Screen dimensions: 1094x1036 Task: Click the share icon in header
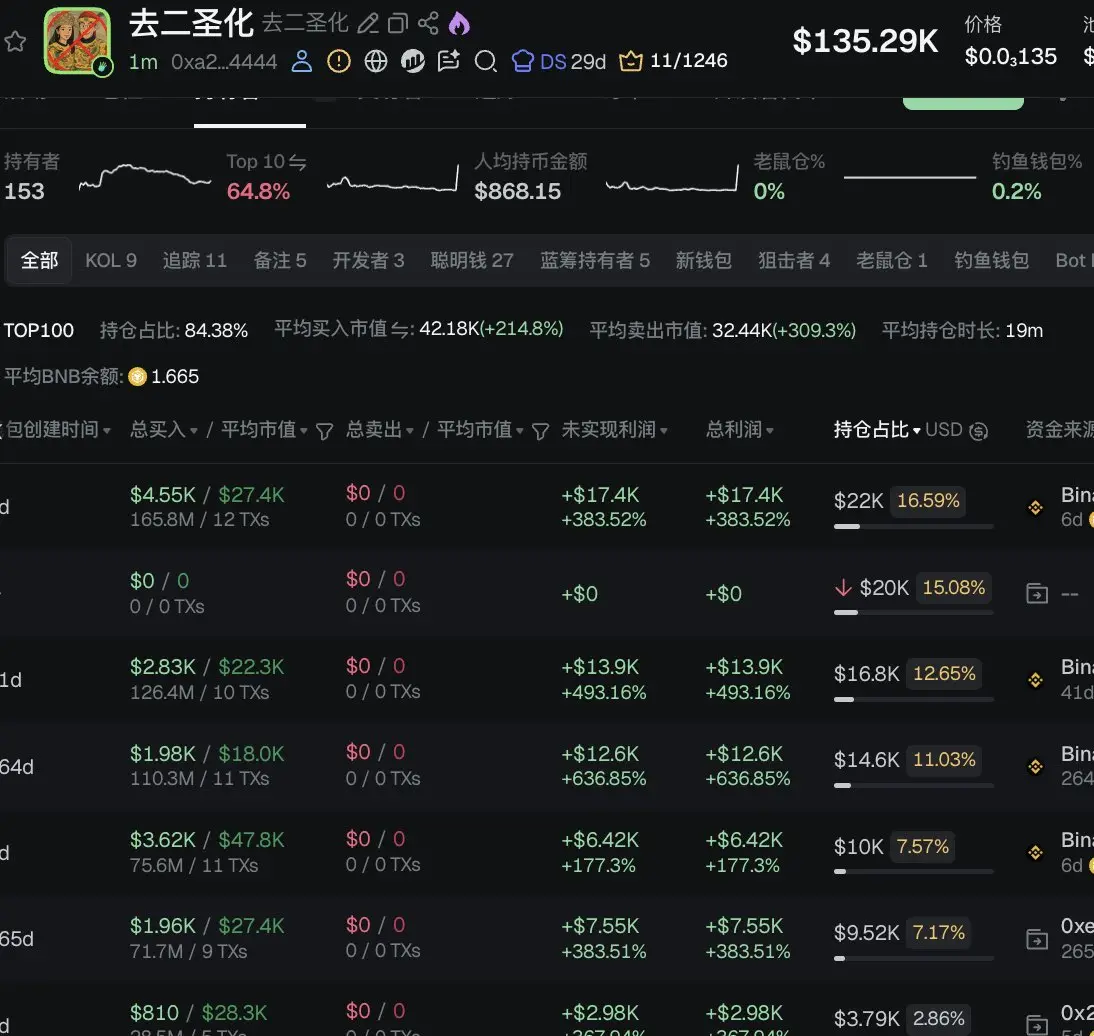pos(428,23)
